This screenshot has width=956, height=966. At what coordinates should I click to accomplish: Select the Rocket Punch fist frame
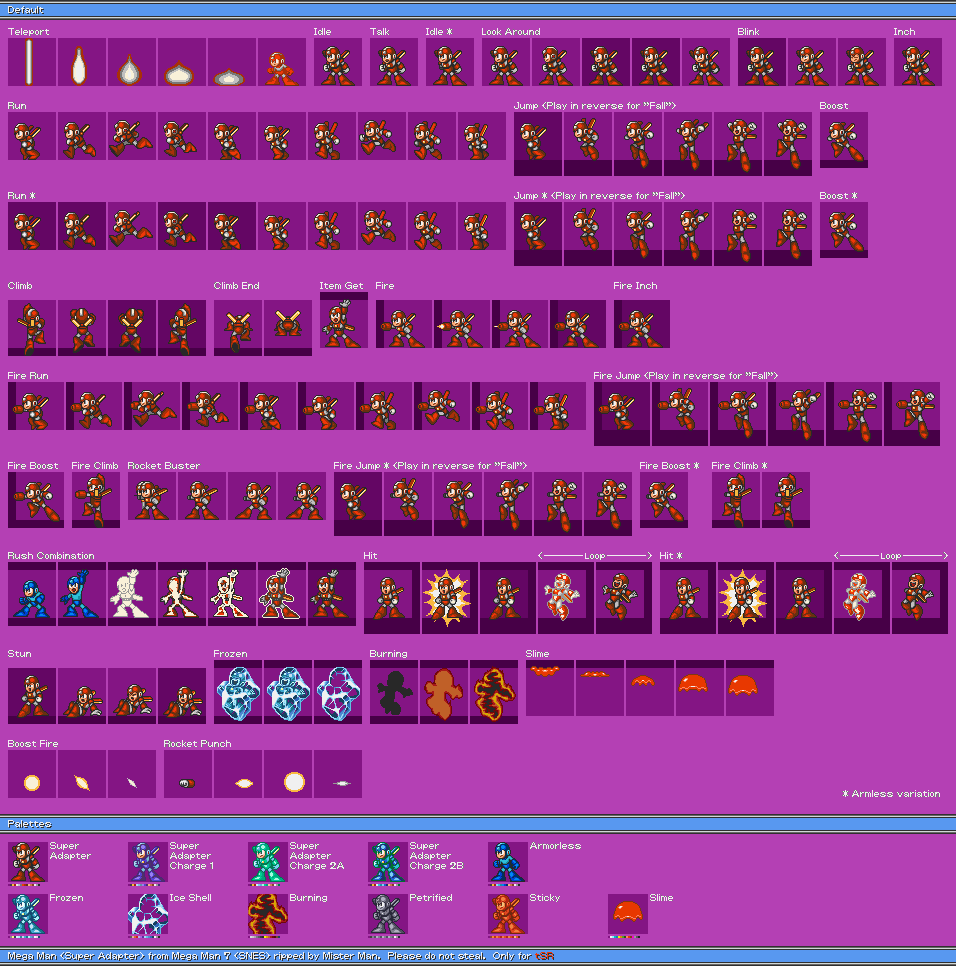(188, 774)
